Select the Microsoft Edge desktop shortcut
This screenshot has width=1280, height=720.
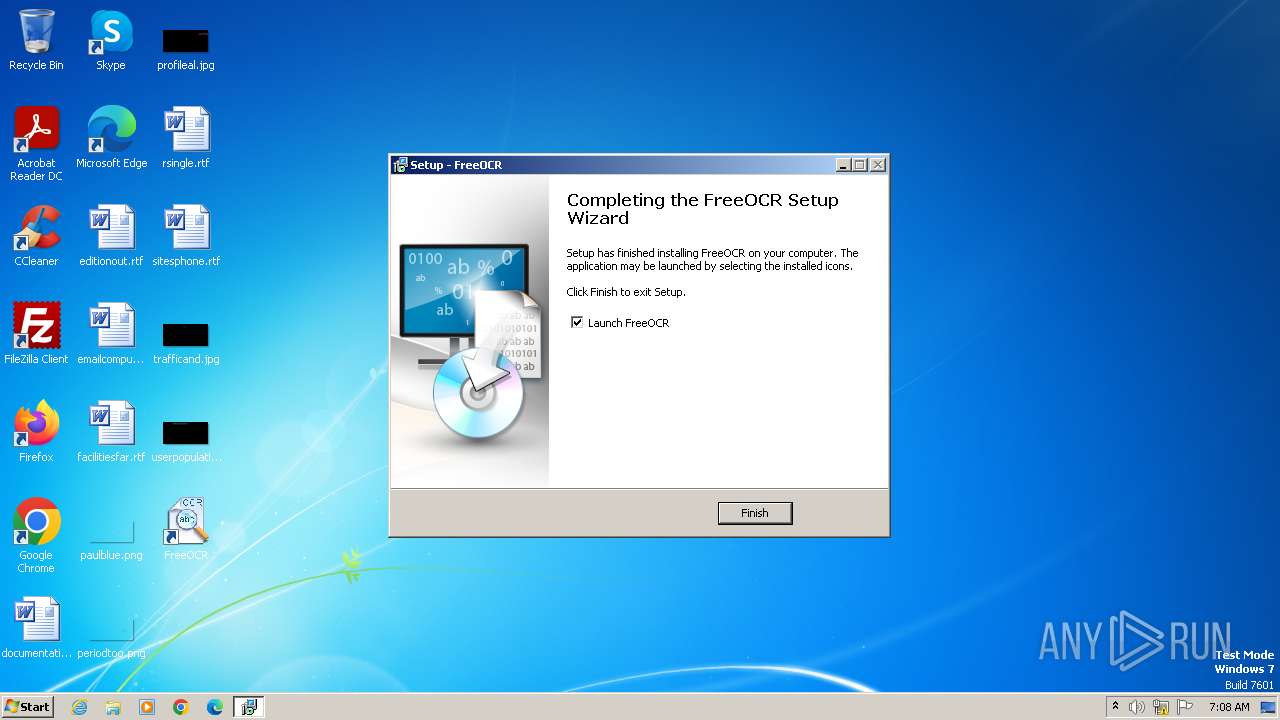(111, 139)
